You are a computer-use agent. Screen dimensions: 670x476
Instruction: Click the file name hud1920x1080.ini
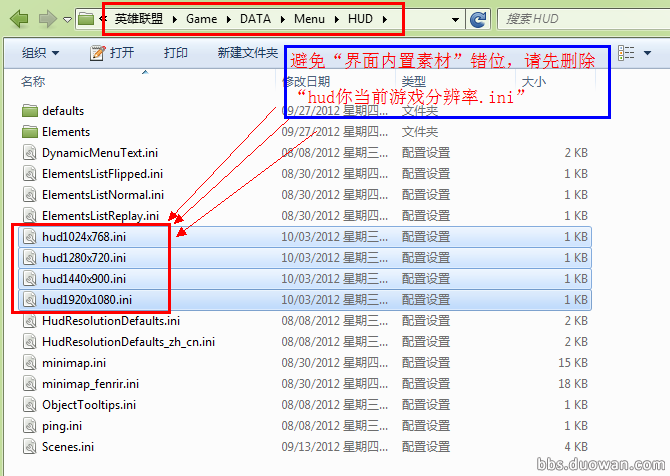point(87,300)
